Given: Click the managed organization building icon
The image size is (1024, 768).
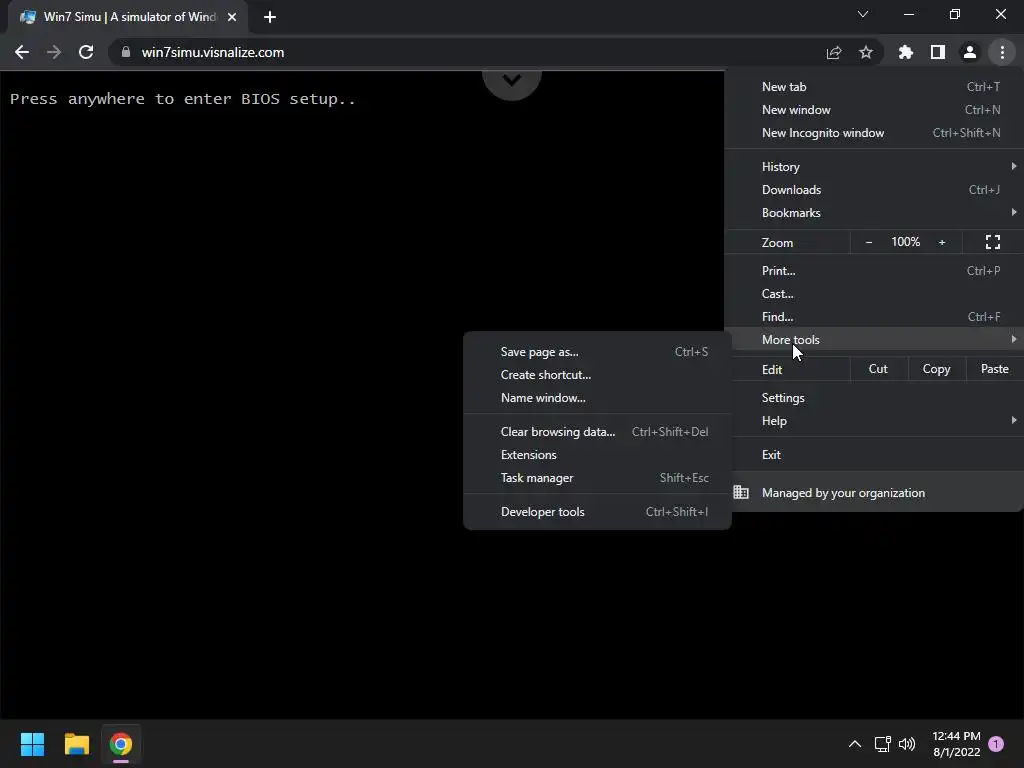Looking at the screenshot, I should click(x=741, y=492).
